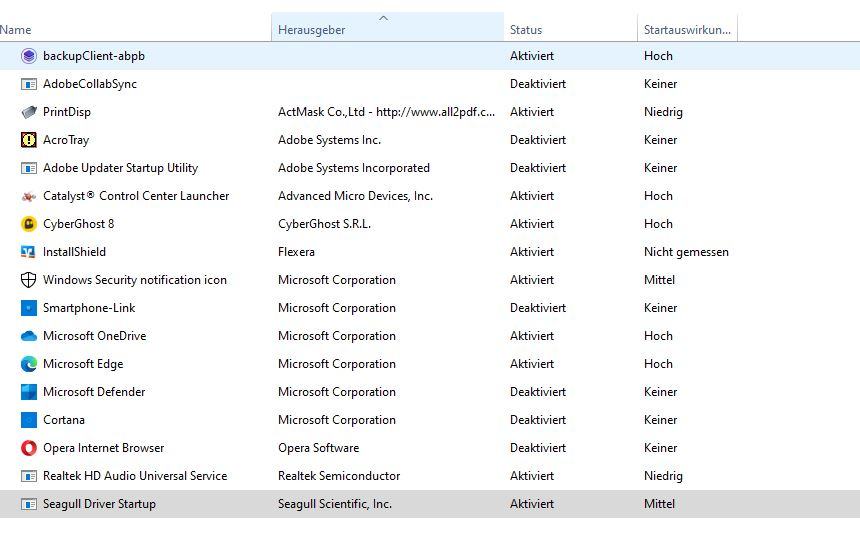Select the Opera Internet Browser name

tap(104, 448)
